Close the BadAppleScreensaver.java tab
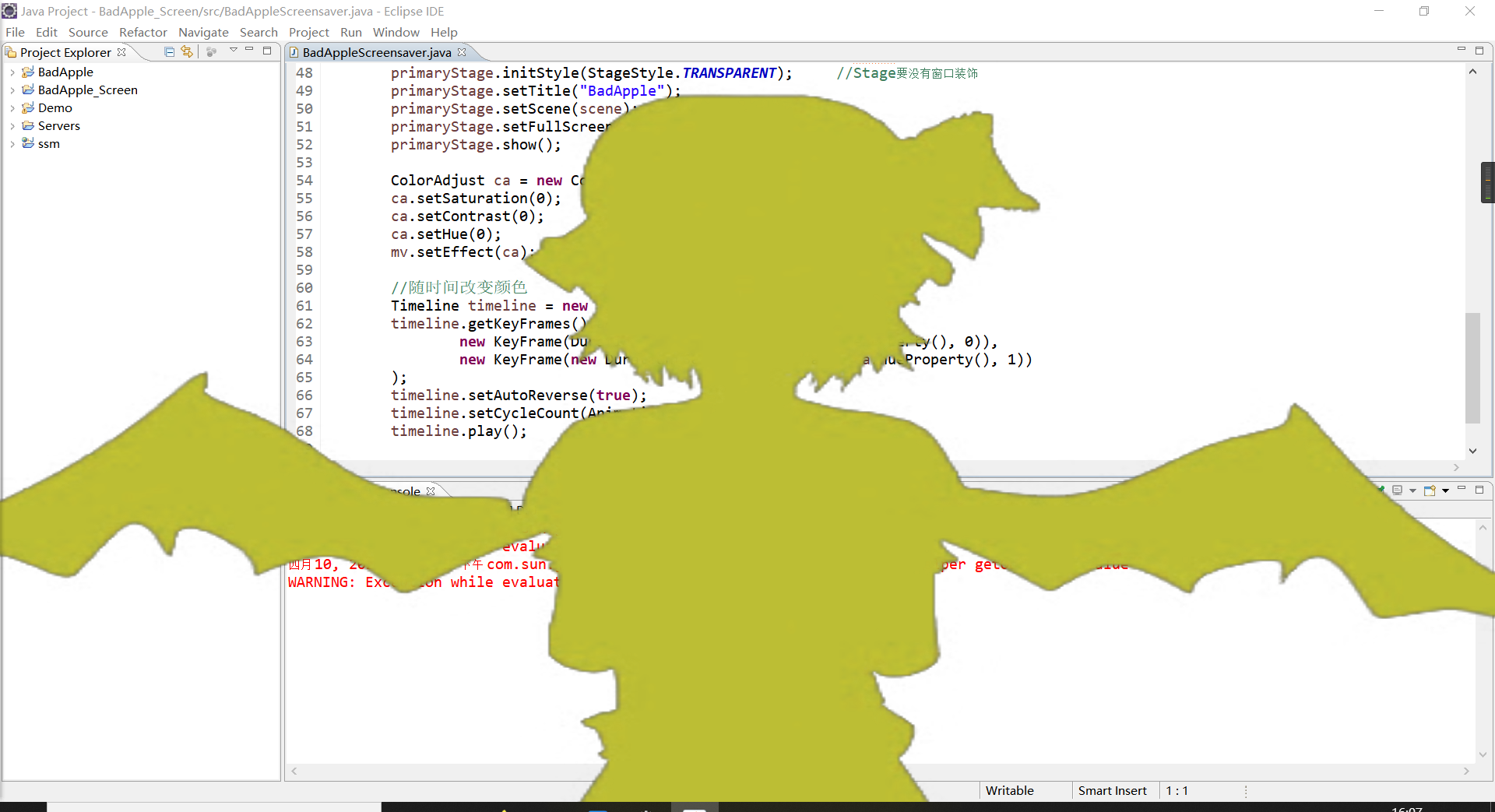The width and height of the screenshot is (1495, 812). pyautogui.click(x=462, y=52)
